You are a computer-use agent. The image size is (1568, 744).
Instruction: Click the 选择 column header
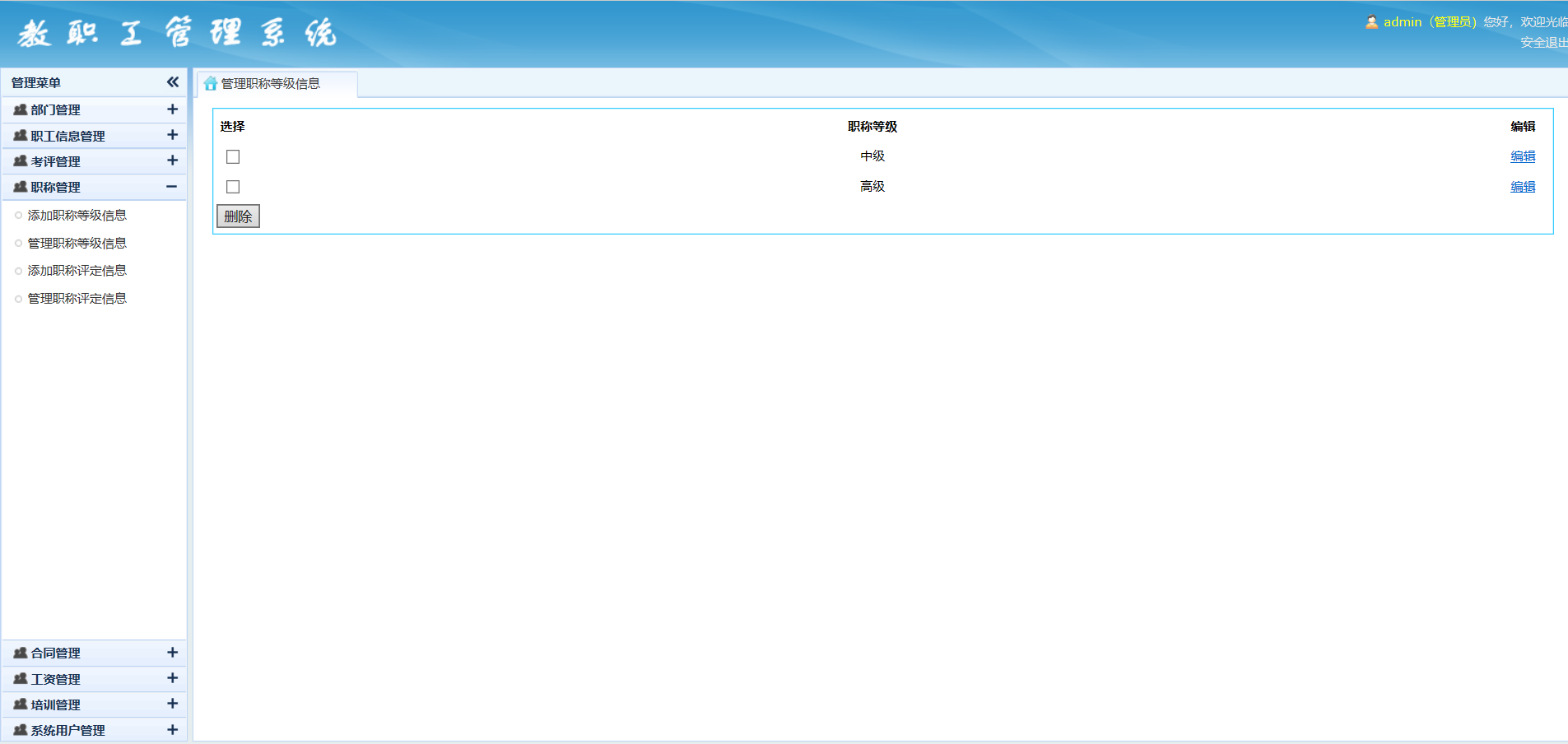[233, 127]
